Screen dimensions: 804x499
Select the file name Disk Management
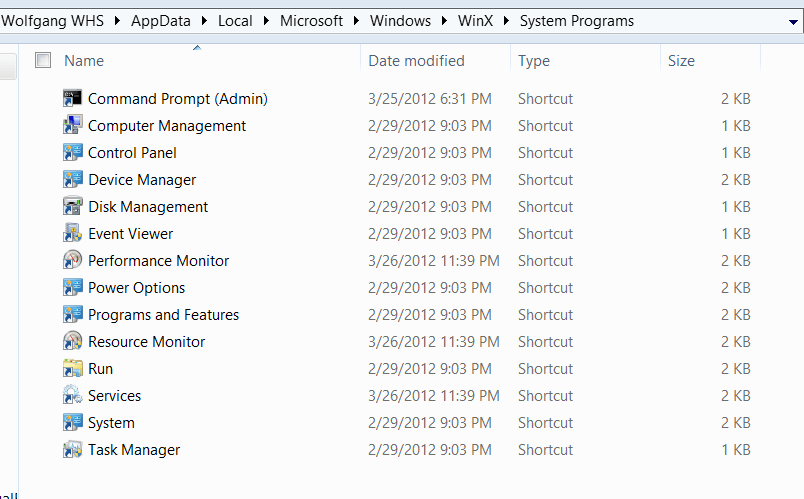pyautogui.click(x=148, y=207)
